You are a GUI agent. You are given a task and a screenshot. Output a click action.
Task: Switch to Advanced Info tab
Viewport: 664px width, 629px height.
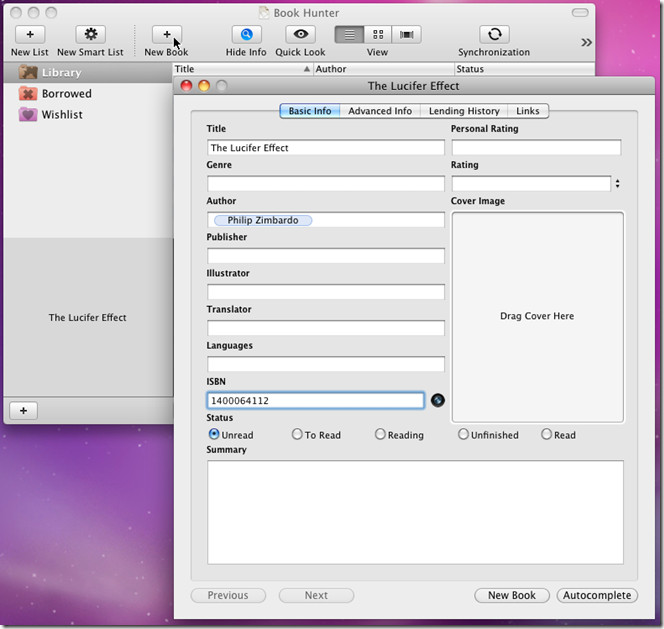click(380, 111)
